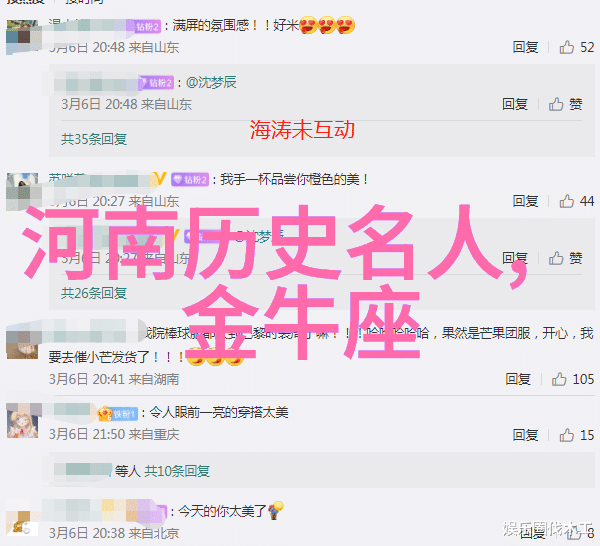
Task: Open avatar of the 今天的你太美了 commenter
Action: point(23,523)
